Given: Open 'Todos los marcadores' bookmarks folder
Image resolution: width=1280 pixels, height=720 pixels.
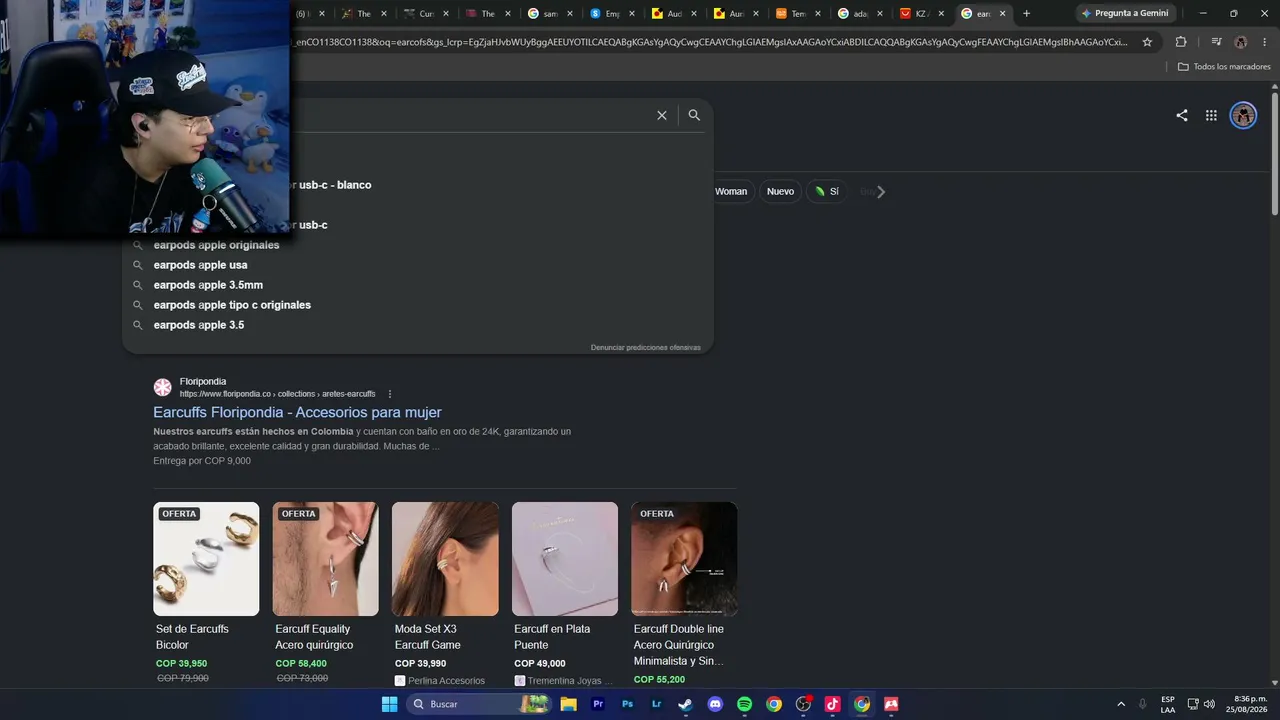Looking at the screenshot, I should tap(1224, 67).
